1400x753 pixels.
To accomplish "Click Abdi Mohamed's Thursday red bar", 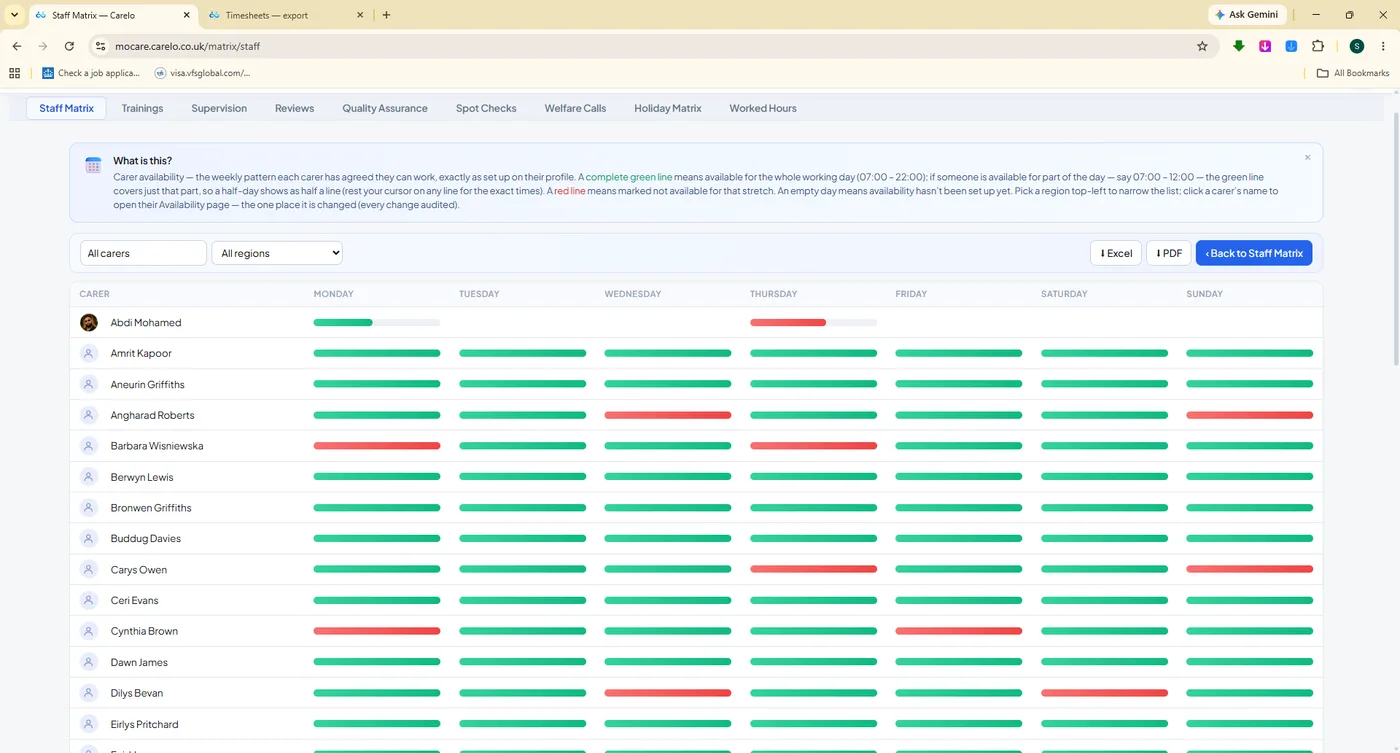I will [x=788, y=323].
